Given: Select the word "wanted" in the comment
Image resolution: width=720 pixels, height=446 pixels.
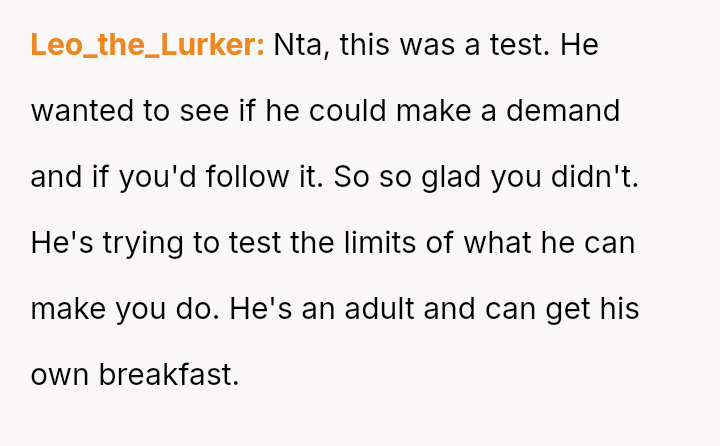Looking at the screenshot, I should point(82,111).
